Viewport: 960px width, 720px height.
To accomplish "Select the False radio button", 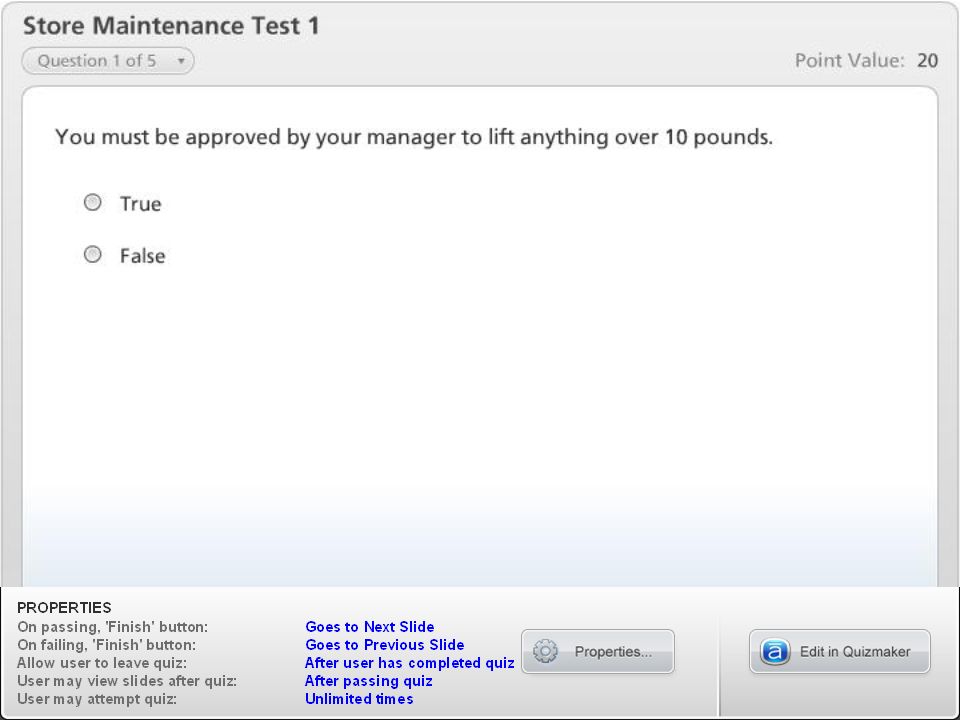I will (92, 254).
